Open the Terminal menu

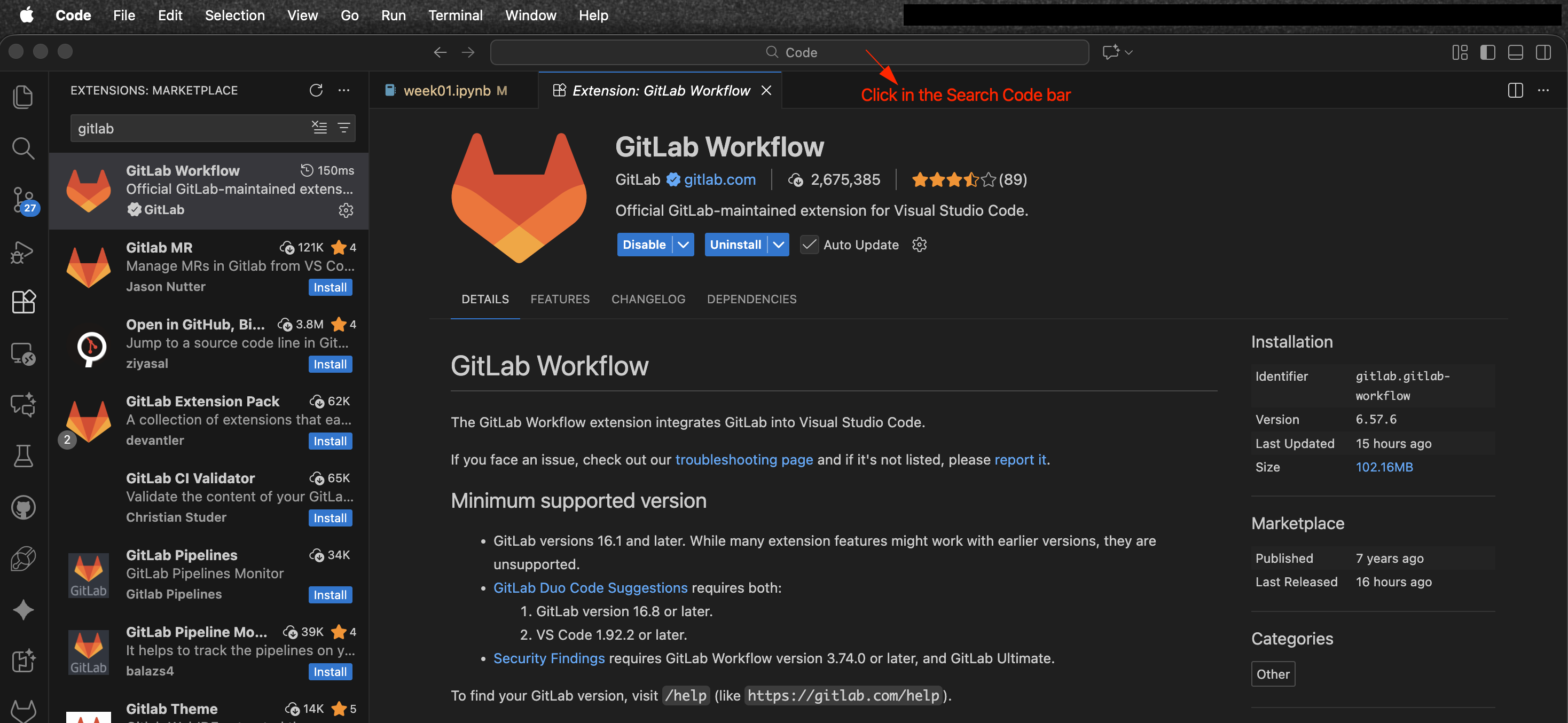coord(456,15)
